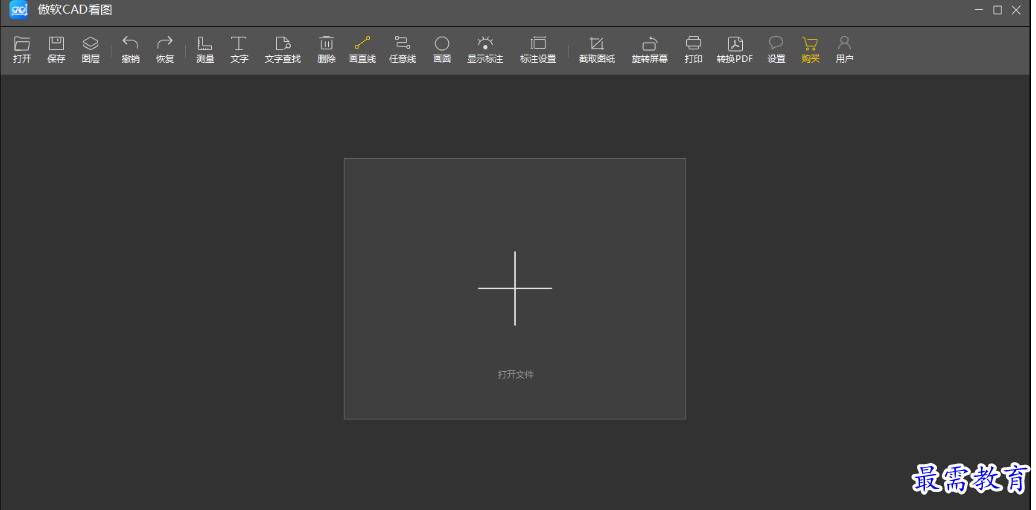The image size is (1036, 510).
Task: Open the 用户 user account icon
Action: 844,50
